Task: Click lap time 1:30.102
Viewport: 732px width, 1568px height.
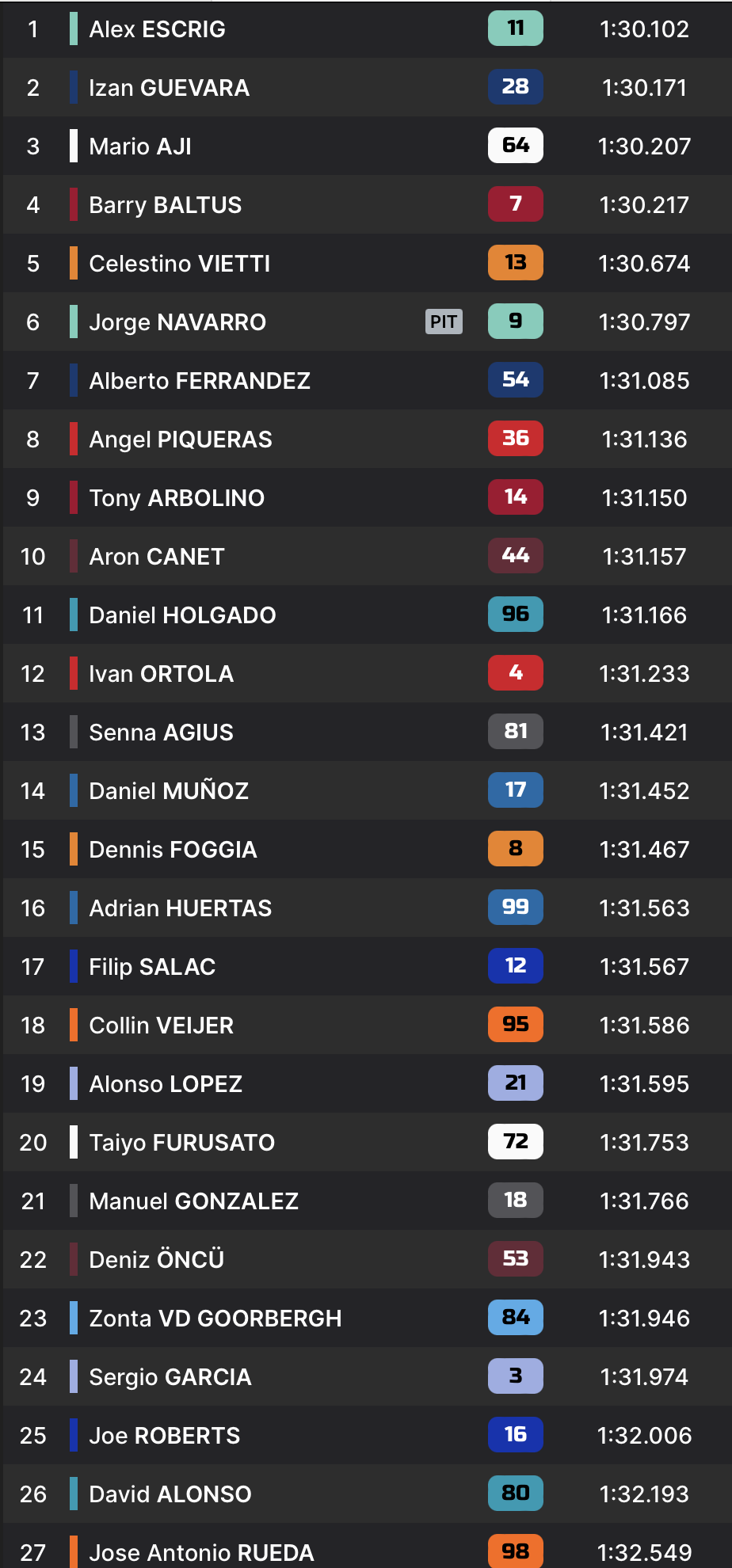Action: [644, 29]
